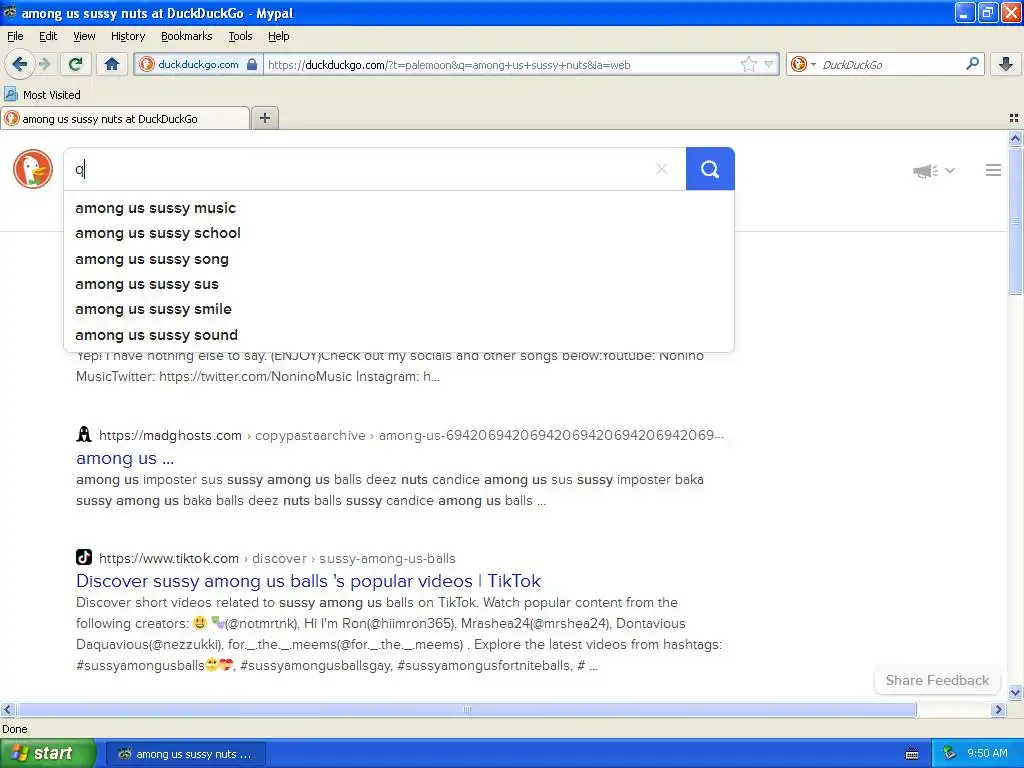Image resolution: width=1024 pixels, height=768 pixels.
Task: Open the Tools menu
Action: (x=240, y=36)
